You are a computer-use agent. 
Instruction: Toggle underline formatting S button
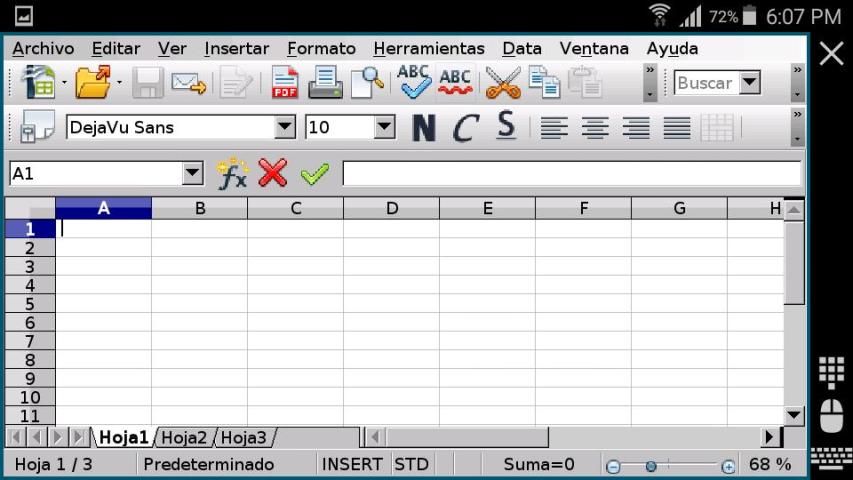[x=506, y=127]
